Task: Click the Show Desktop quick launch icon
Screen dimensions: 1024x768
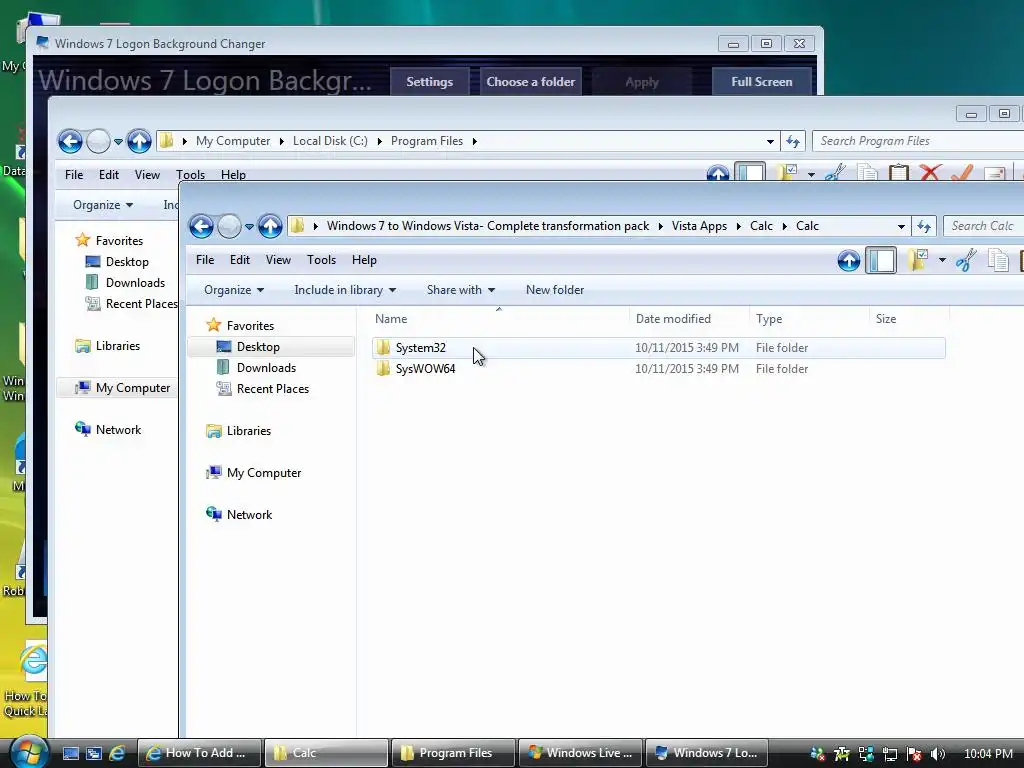Action: [71, 754]
